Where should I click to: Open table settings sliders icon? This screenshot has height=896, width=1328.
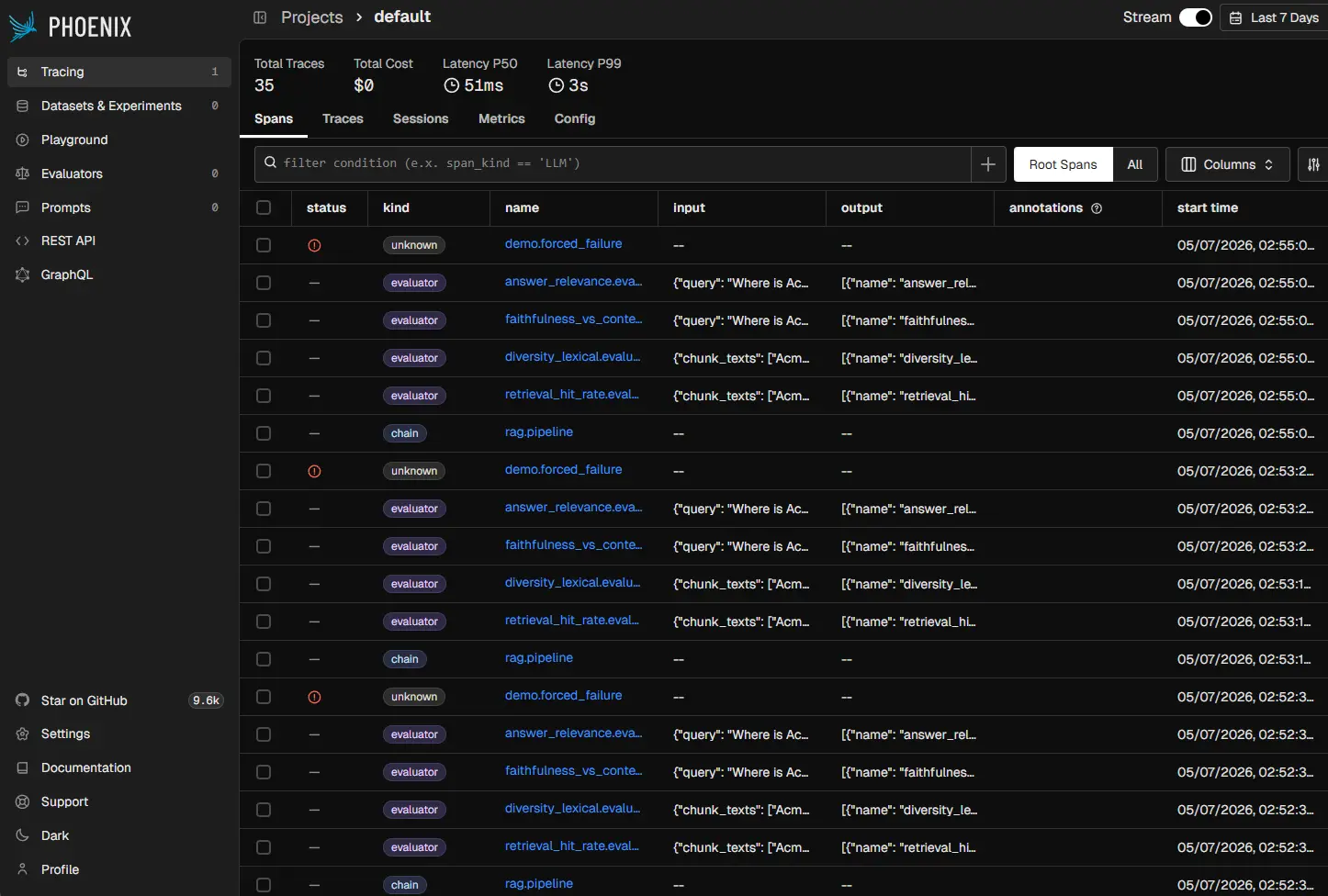[x=1314, y=164]
